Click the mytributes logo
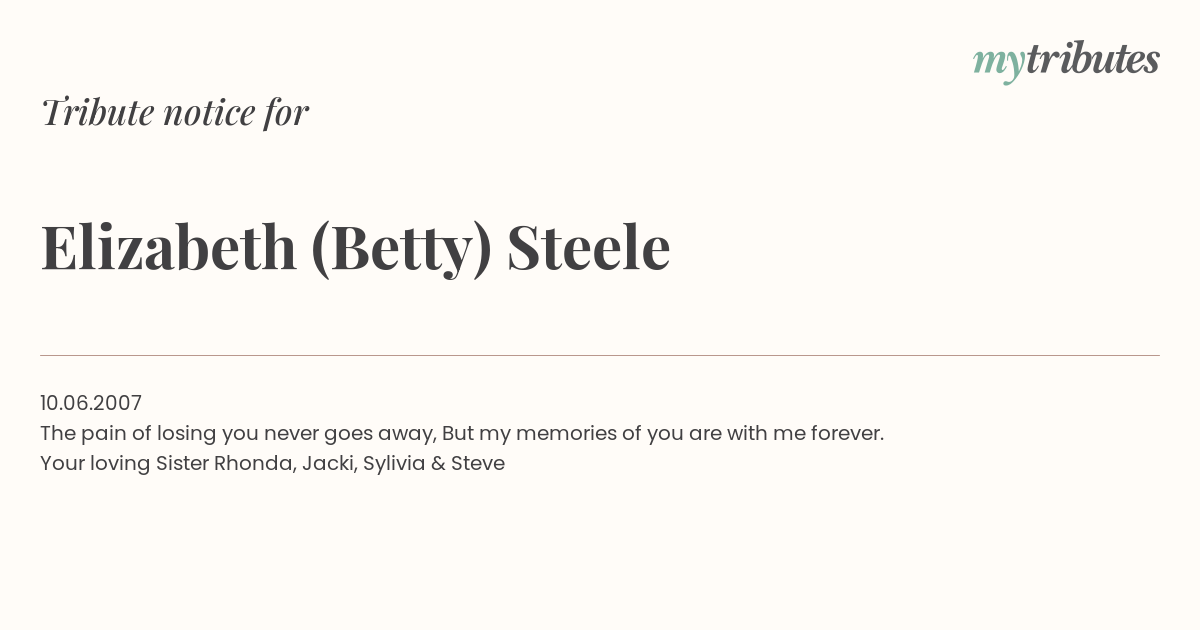The image size is (1200, 630). [1066, 61]
